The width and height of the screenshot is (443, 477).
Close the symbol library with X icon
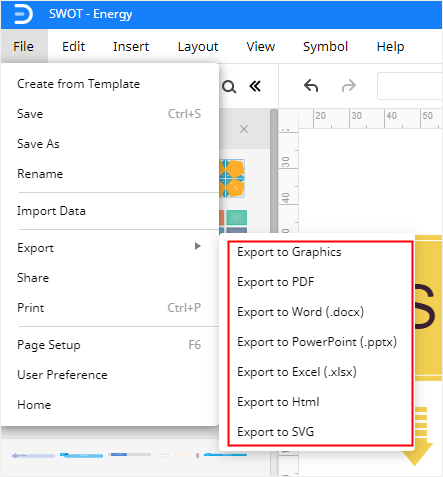coord(244,129)
